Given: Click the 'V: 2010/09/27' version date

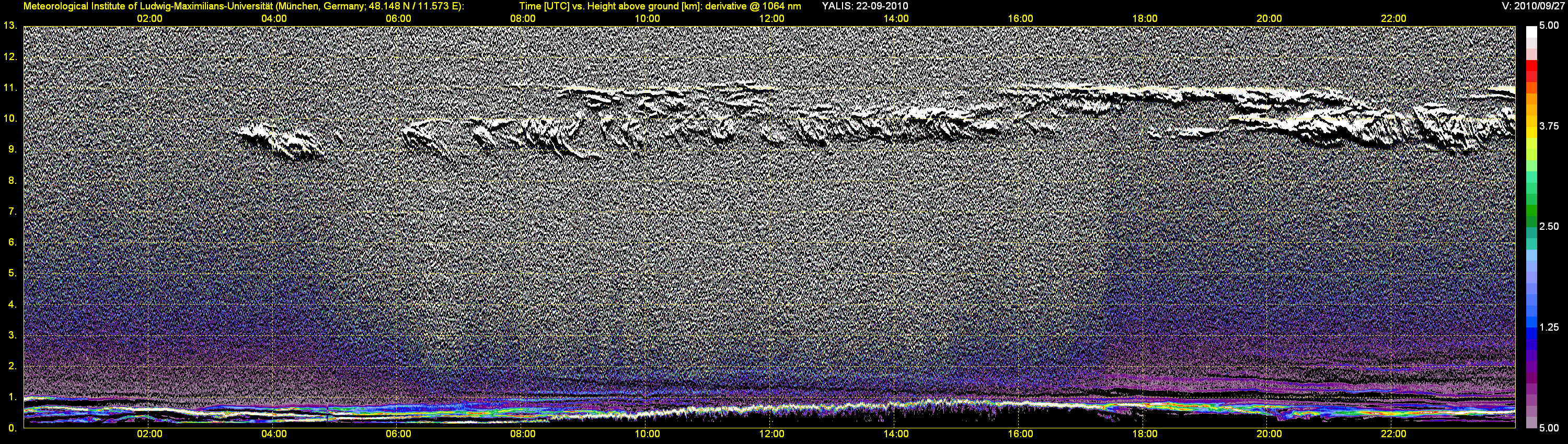Looking at the screenshot, I should tap(1534, 6).
